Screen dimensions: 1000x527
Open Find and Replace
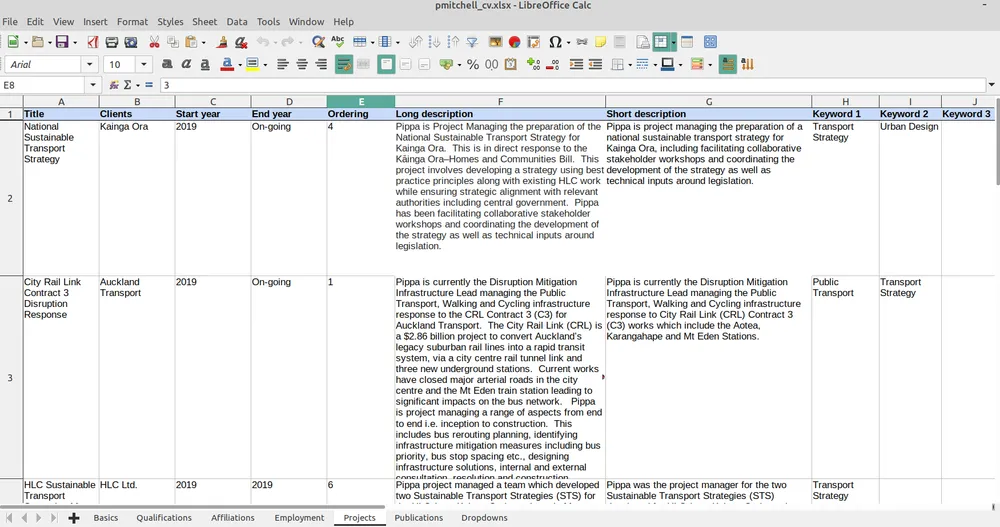coord(318,42)
